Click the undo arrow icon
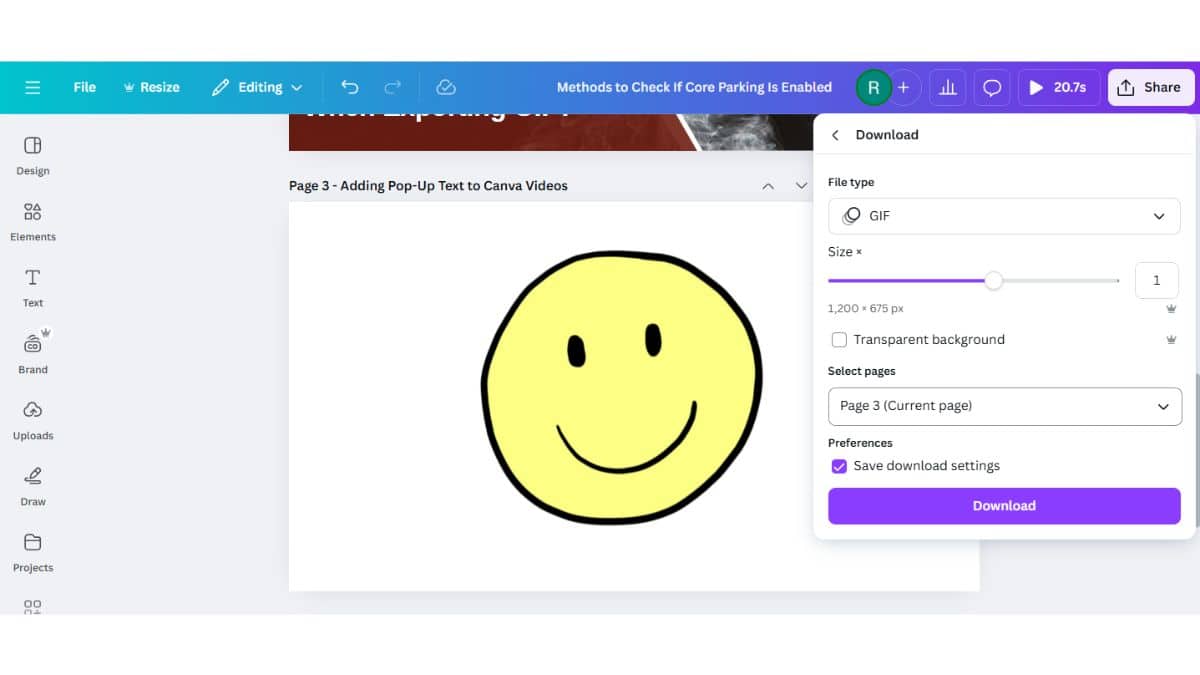The height and width of the screenshot is (675, 1200). pyautogui.click(x=349, y=87)
